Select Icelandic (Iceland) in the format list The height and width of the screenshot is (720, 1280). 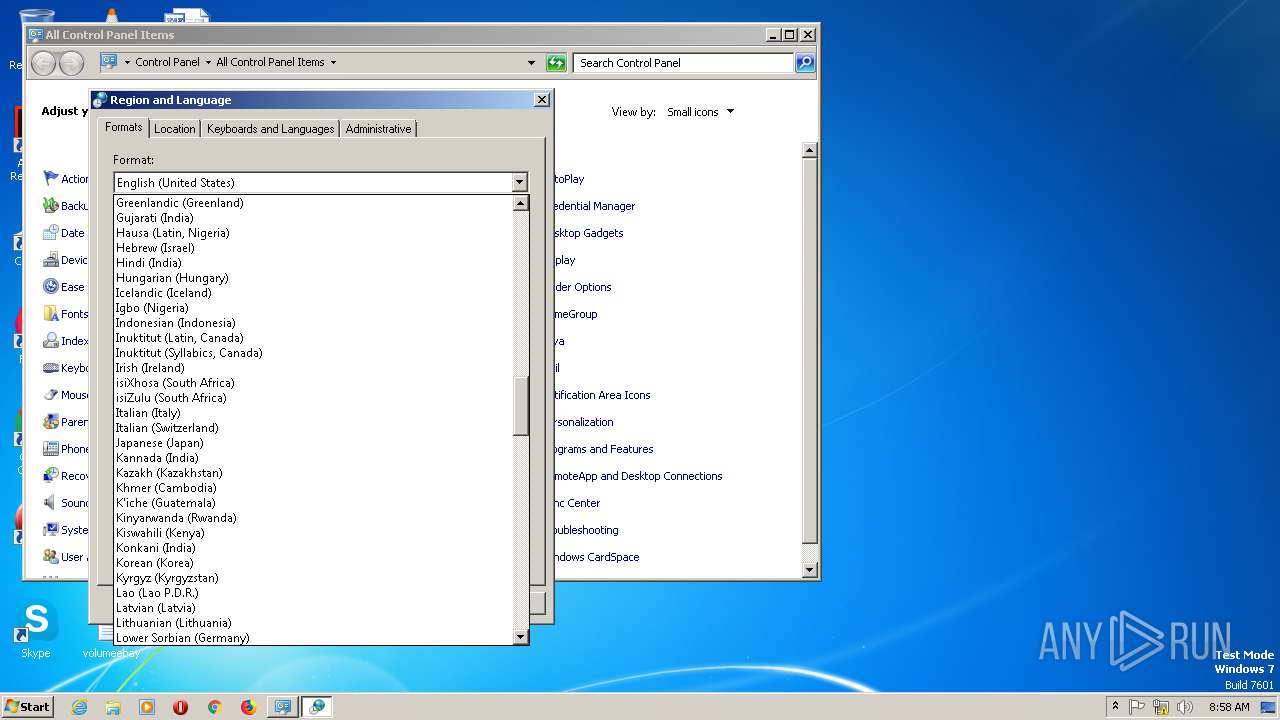point(313,293)
